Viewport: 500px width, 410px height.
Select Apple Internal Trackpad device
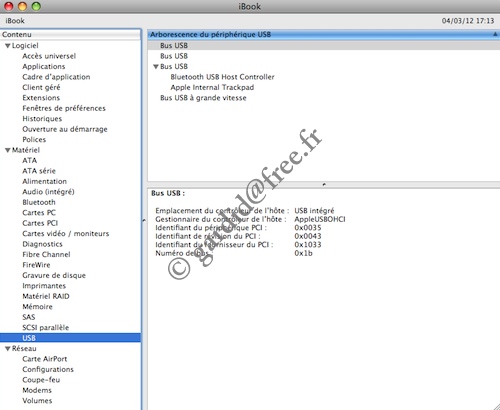(x=212, y=87)
